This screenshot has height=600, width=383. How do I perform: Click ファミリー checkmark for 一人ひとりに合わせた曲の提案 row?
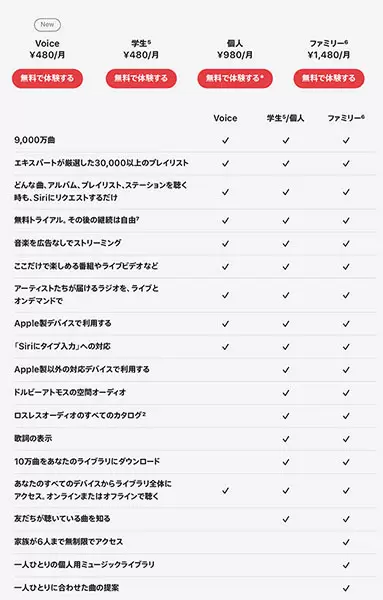click(x=346, y=588)
